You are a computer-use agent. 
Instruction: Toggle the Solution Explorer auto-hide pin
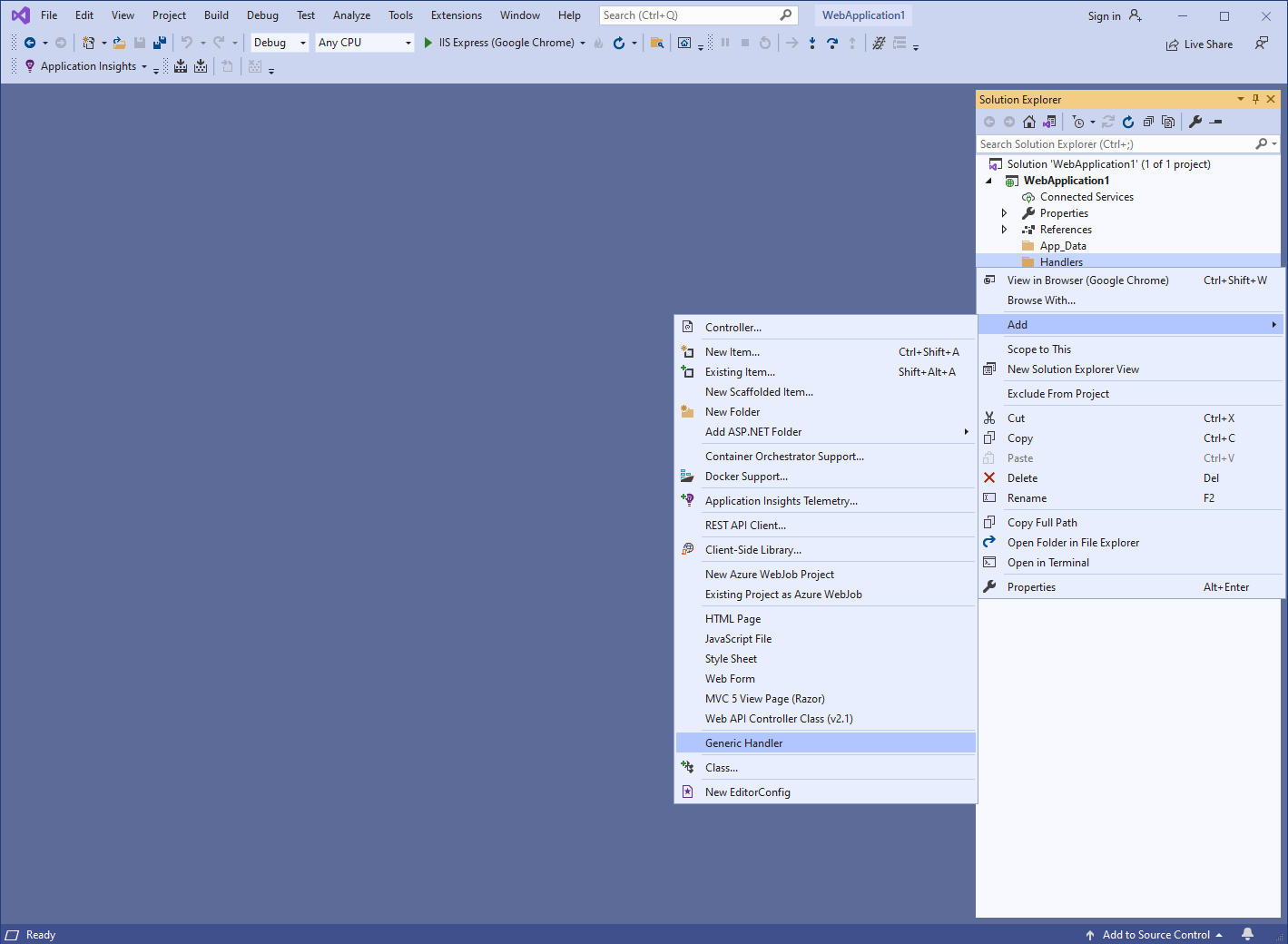(x=1255, y=99)
